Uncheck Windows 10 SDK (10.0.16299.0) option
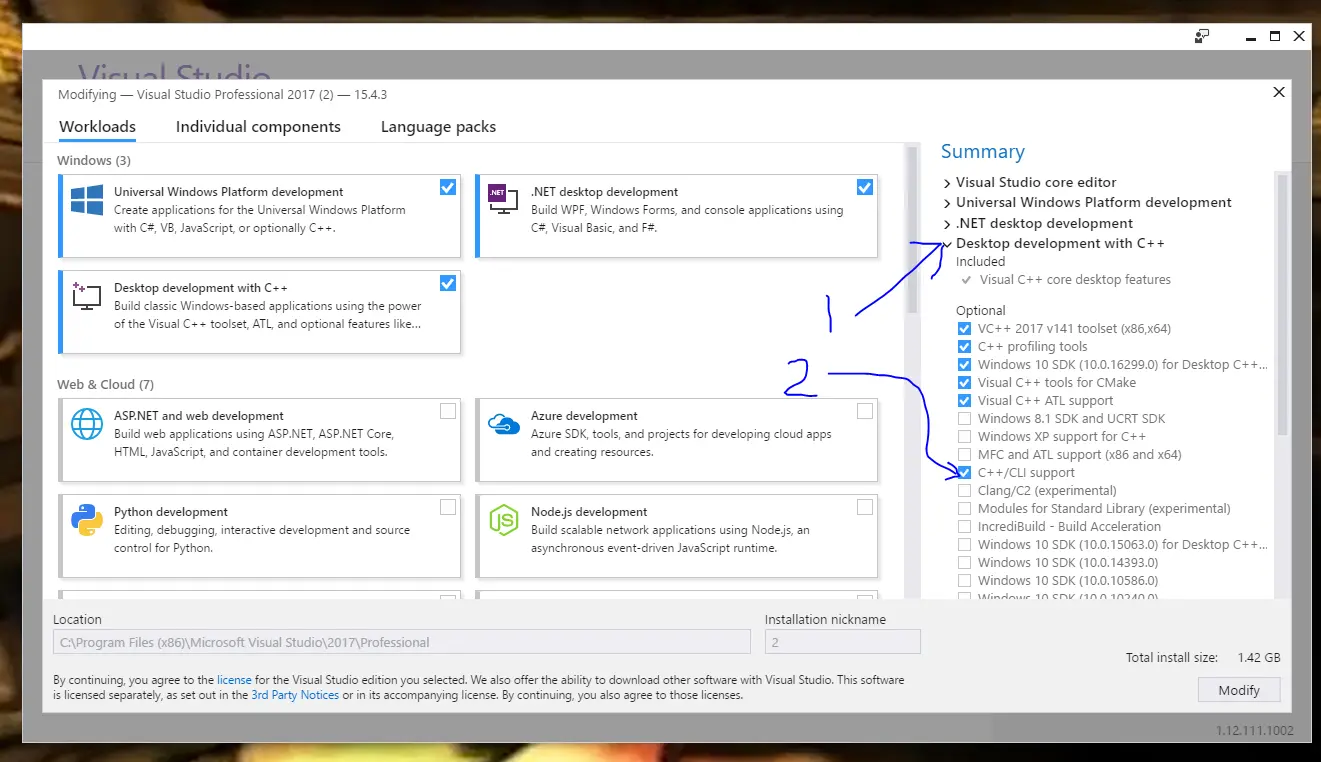 (x=964, y=364)
